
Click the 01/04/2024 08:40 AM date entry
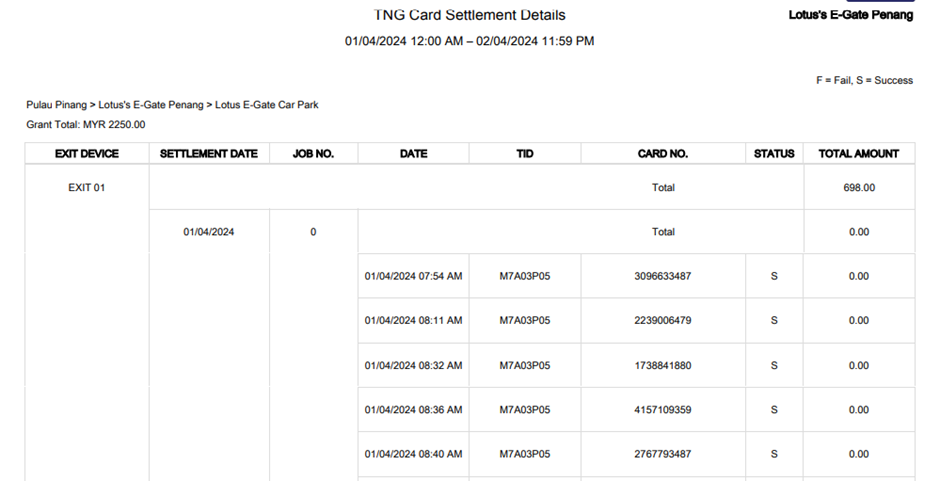413,454
